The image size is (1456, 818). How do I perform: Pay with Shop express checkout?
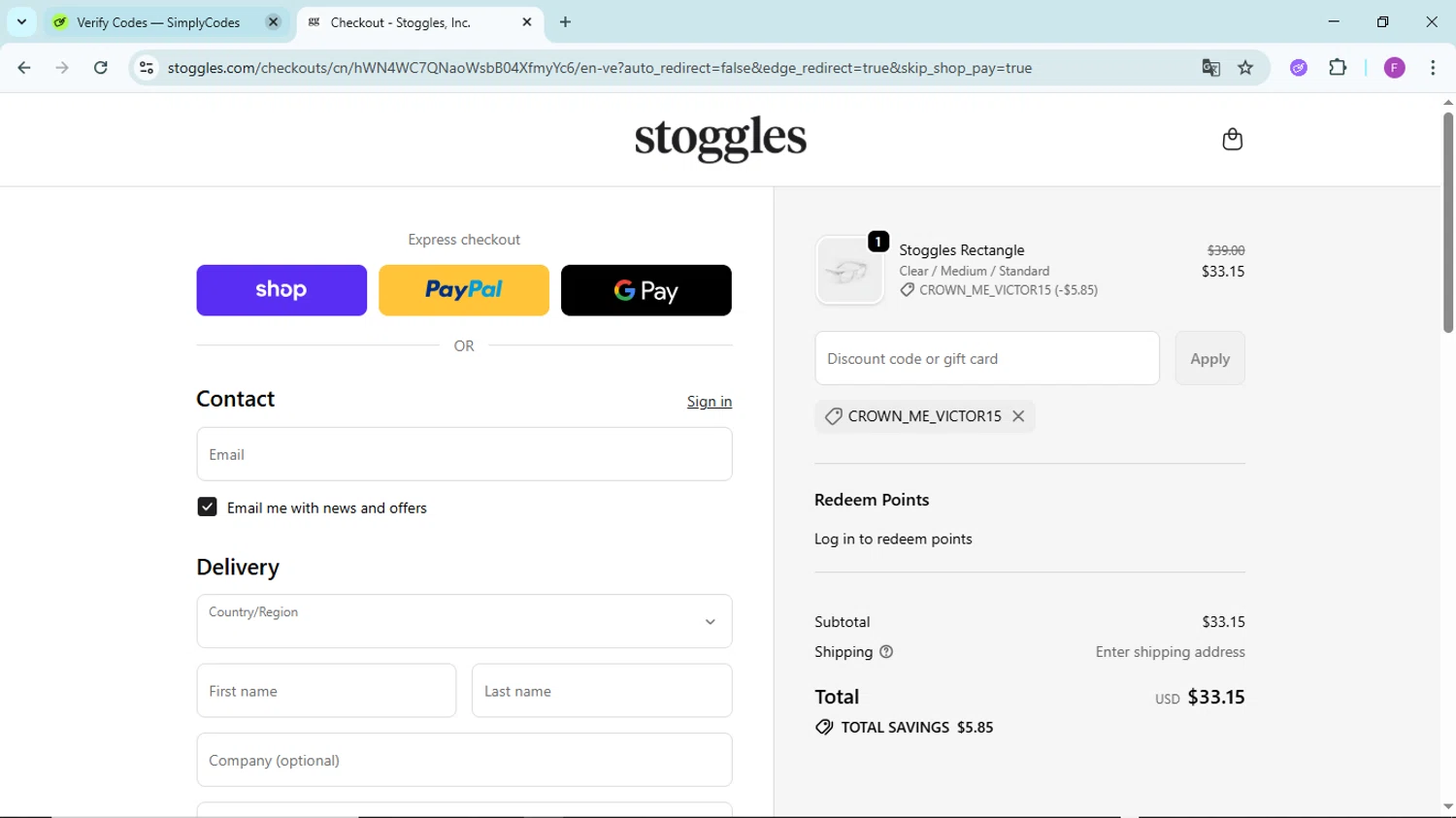281,290
